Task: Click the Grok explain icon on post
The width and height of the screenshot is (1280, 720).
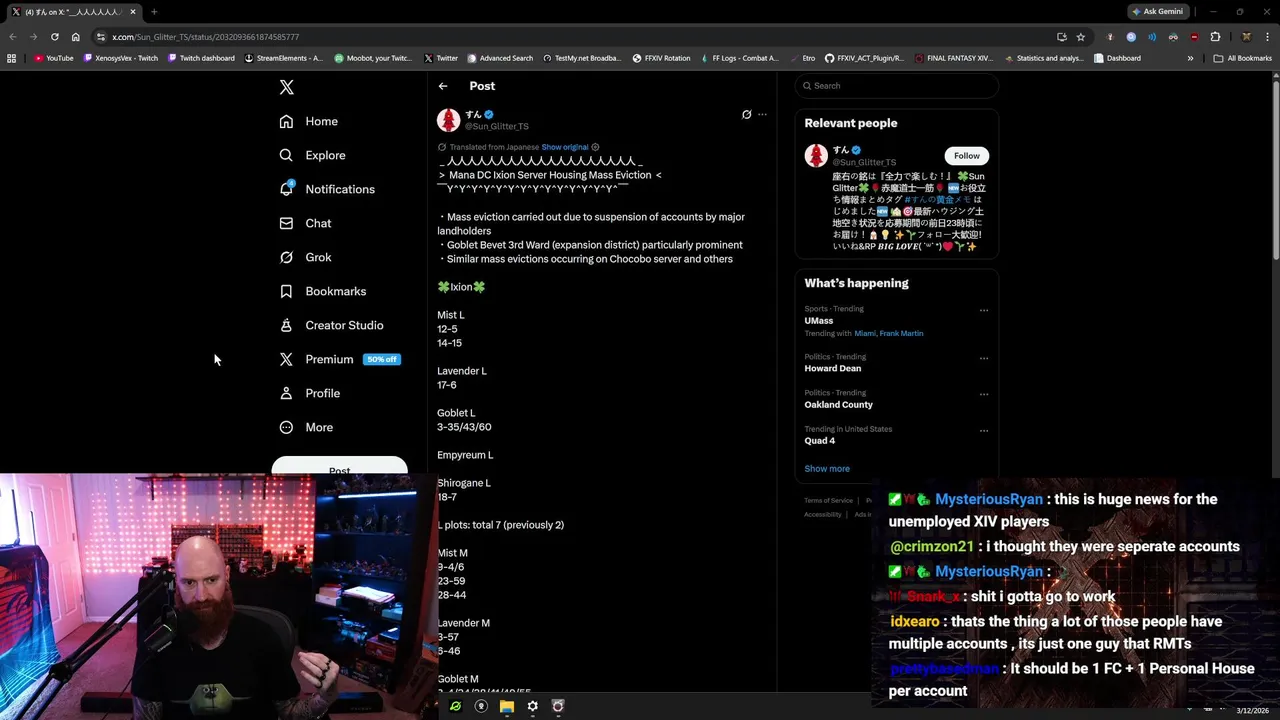Action: 746,114
